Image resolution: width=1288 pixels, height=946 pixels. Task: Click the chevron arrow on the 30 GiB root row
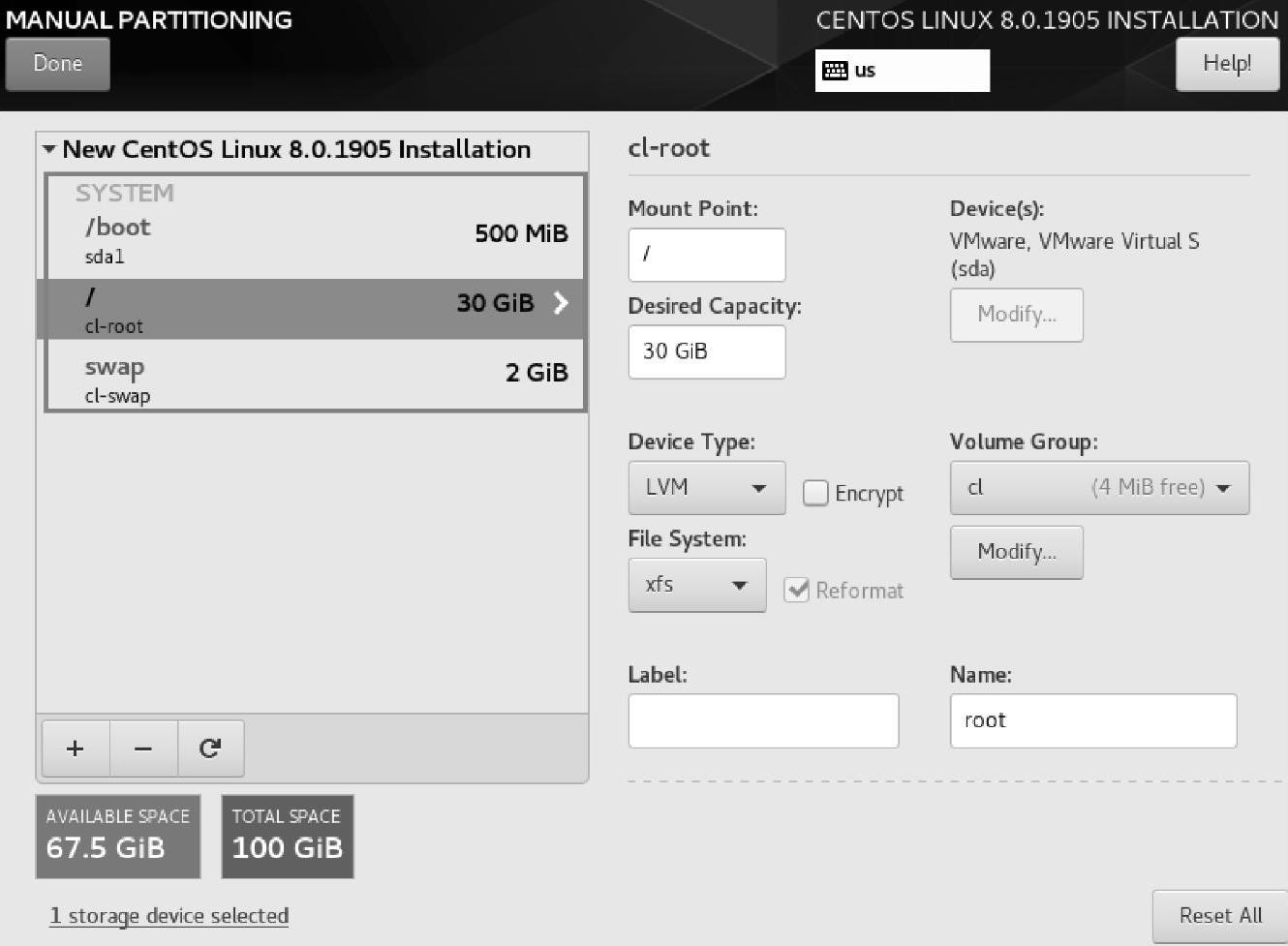point(560,303)
